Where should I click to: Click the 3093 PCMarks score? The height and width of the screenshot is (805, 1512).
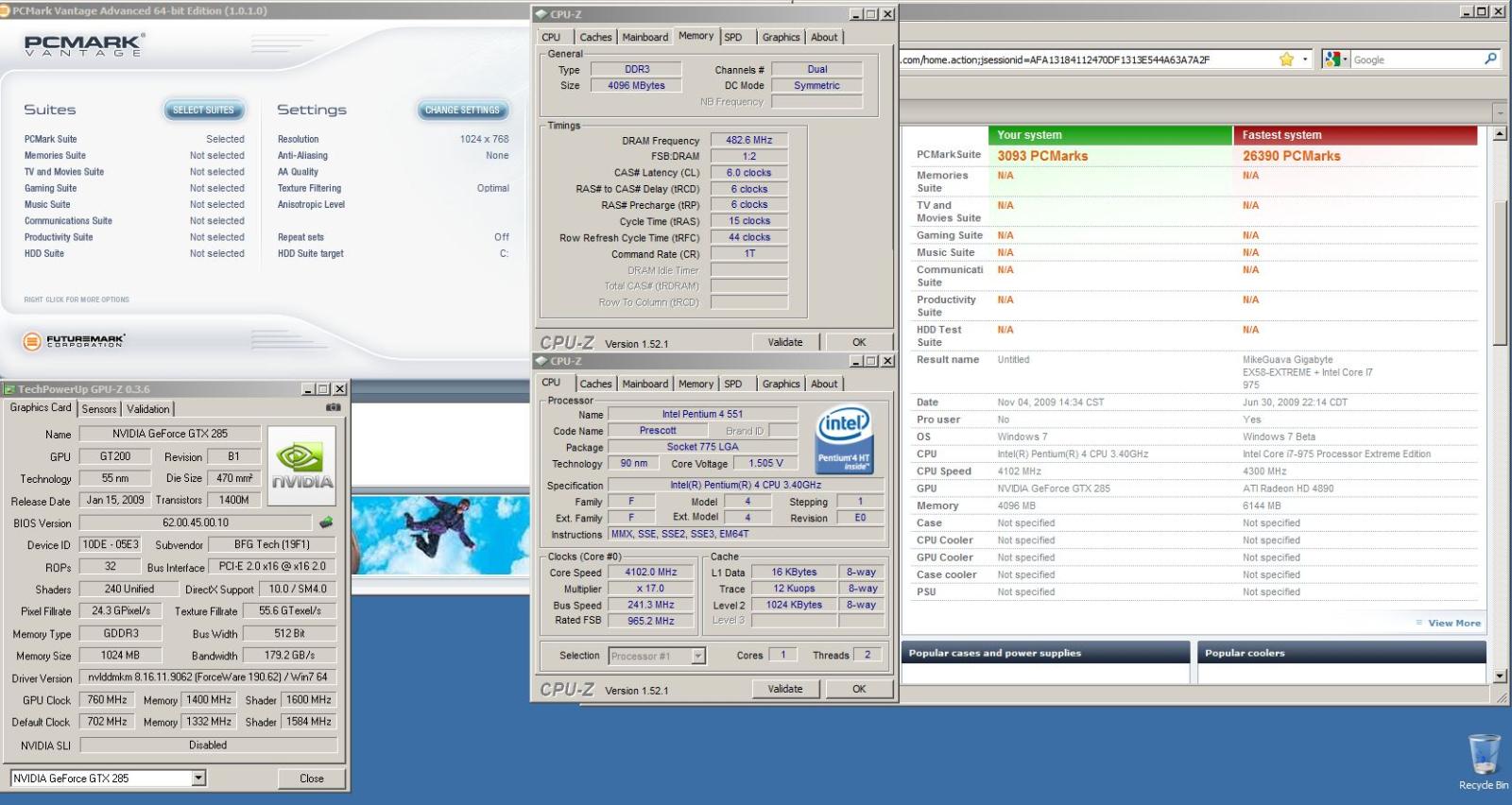(1042, 156)
